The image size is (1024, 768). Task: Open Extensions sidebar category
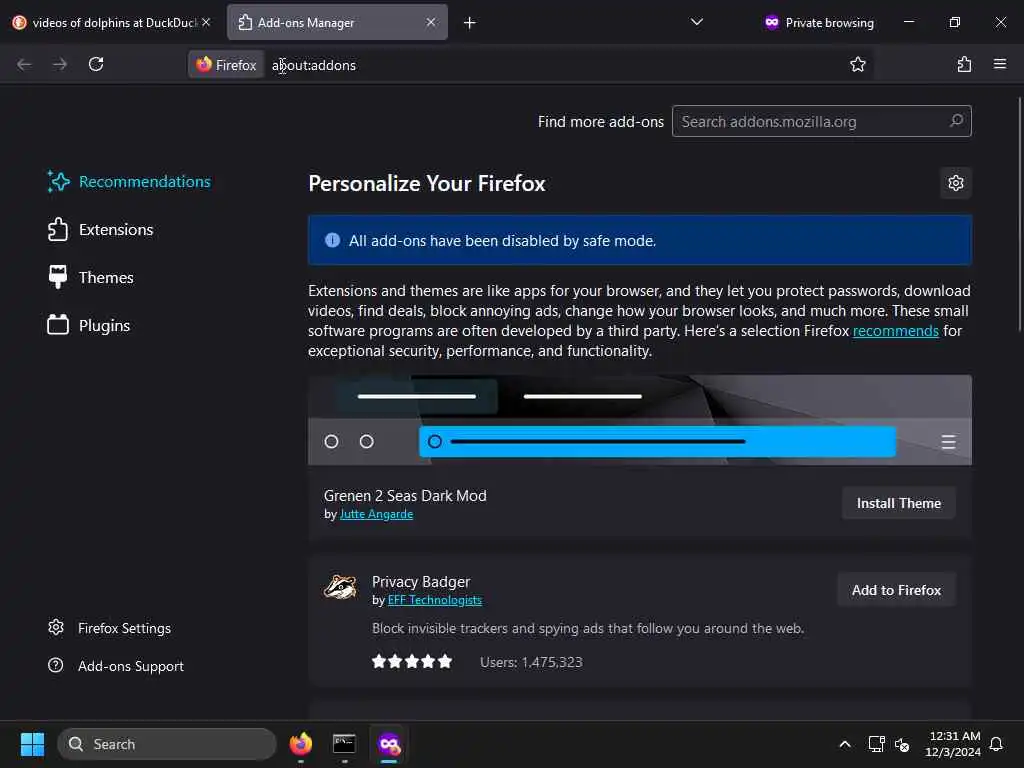click(101, 230)
